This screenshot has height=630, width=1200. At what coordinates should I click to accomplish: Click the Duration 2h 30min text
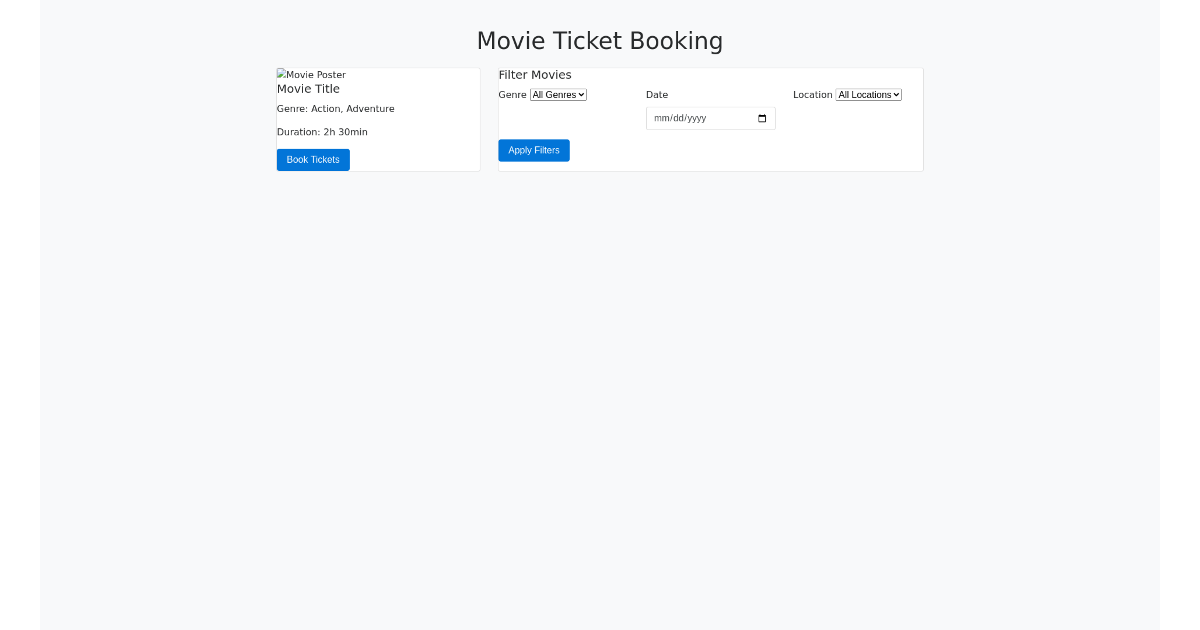click(322, 131)
